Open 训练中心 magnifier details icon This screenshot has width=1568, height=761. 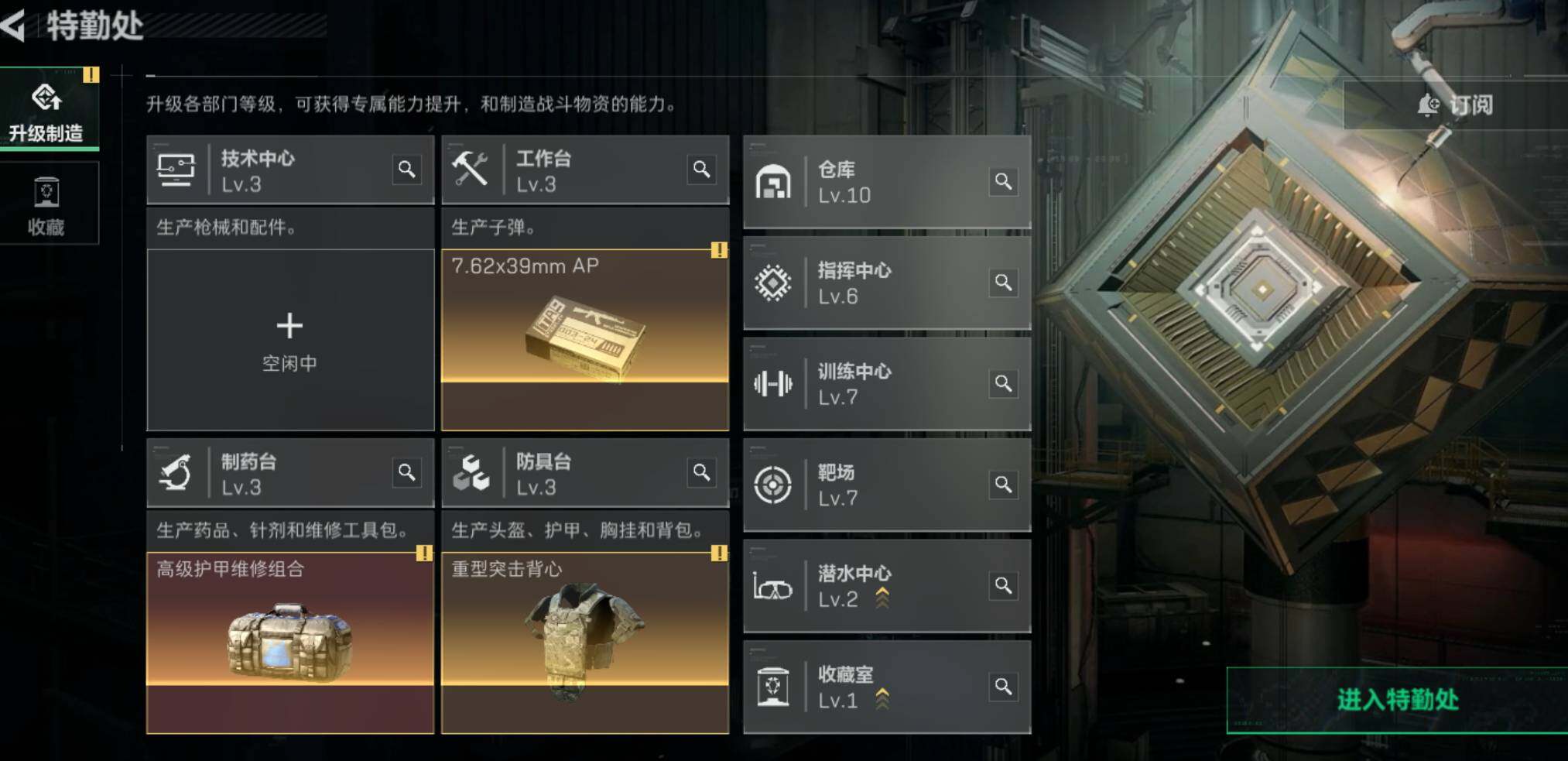[x=1003, y=383]
